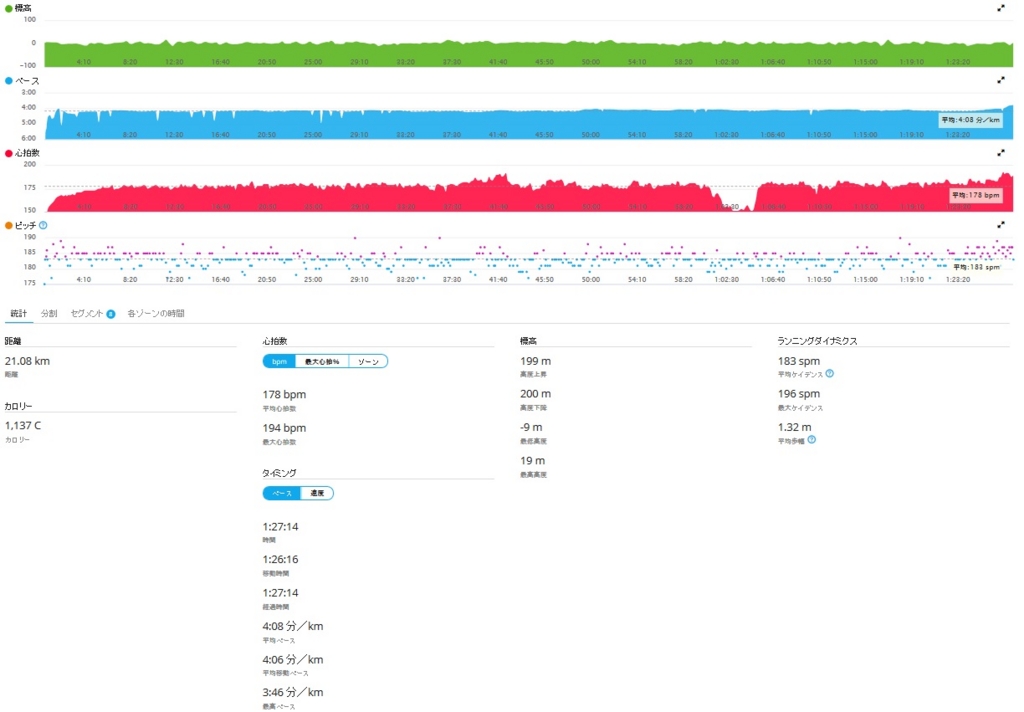Select 速度 timing option
This screenshot has width=1024, height=712.
[317, 493]
